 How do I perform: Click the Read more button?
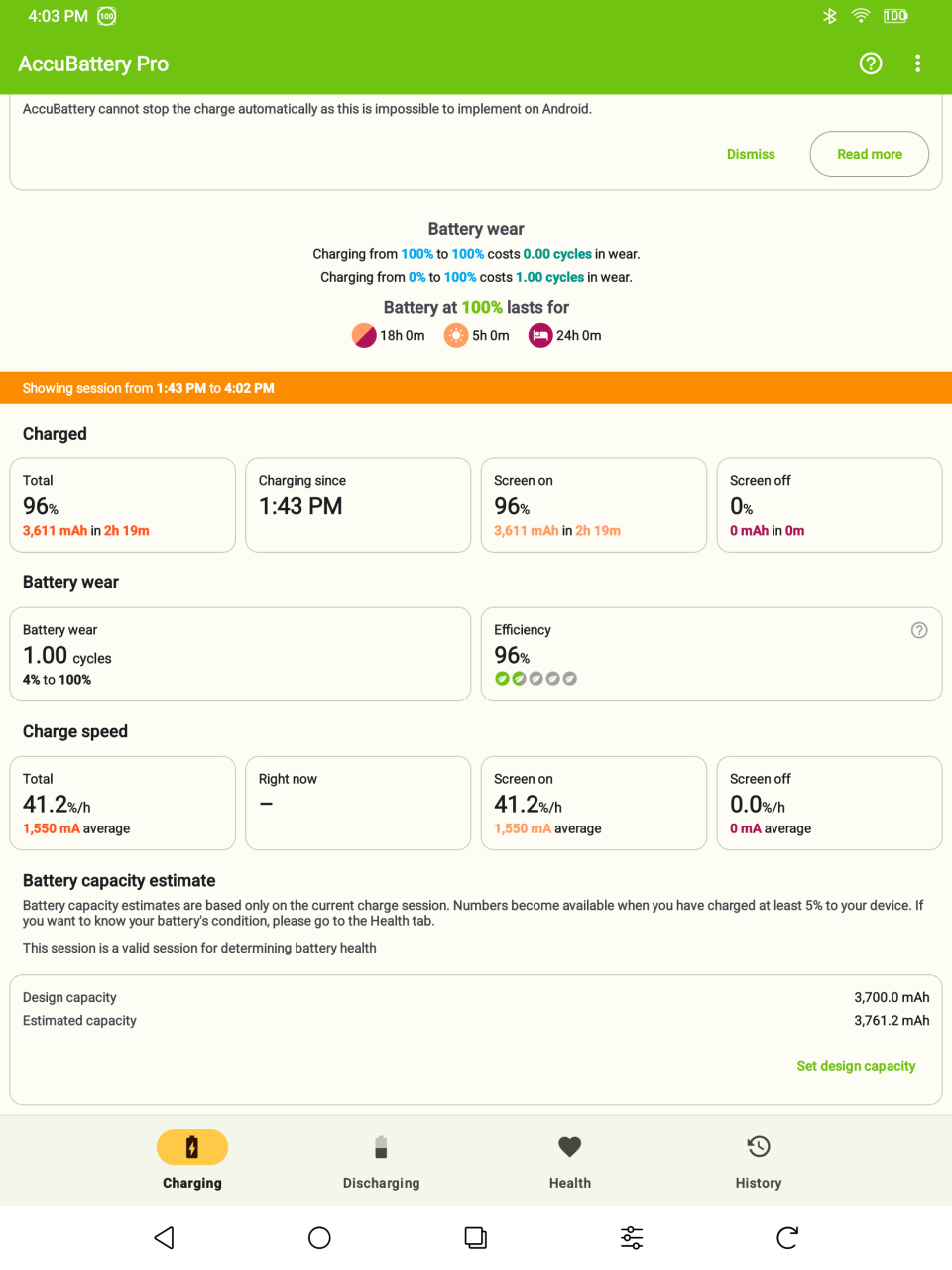[869, 154]
